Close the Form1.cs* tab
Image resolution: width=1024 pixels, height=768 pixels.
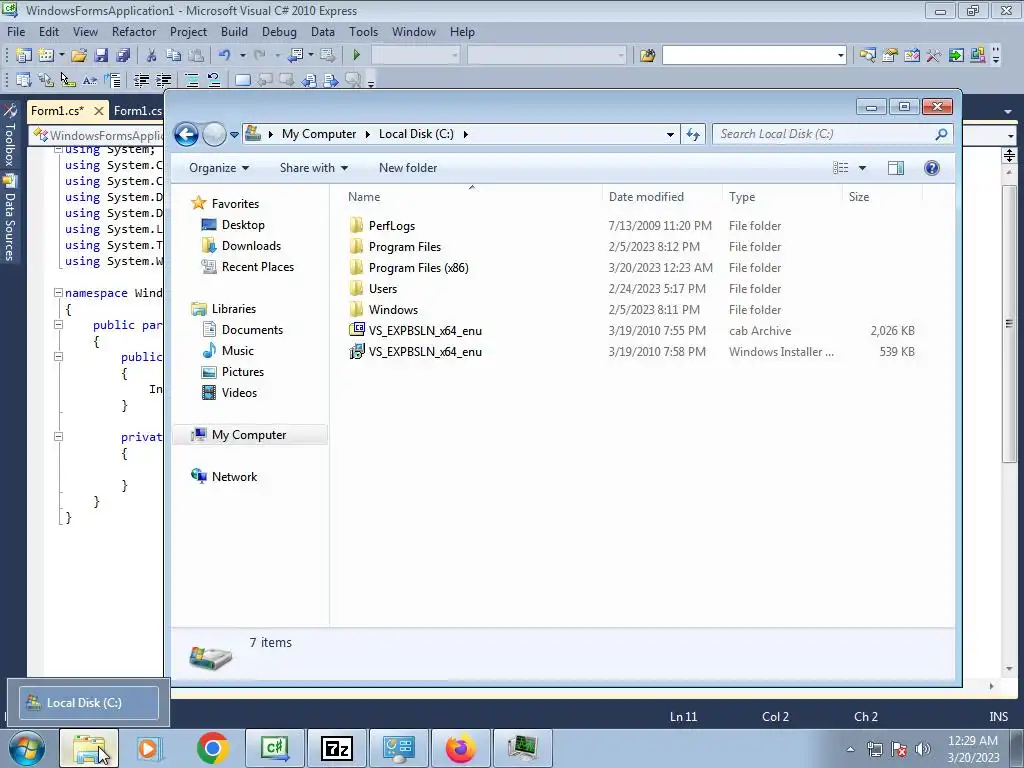pyautogui.click(x=99, y=111)
